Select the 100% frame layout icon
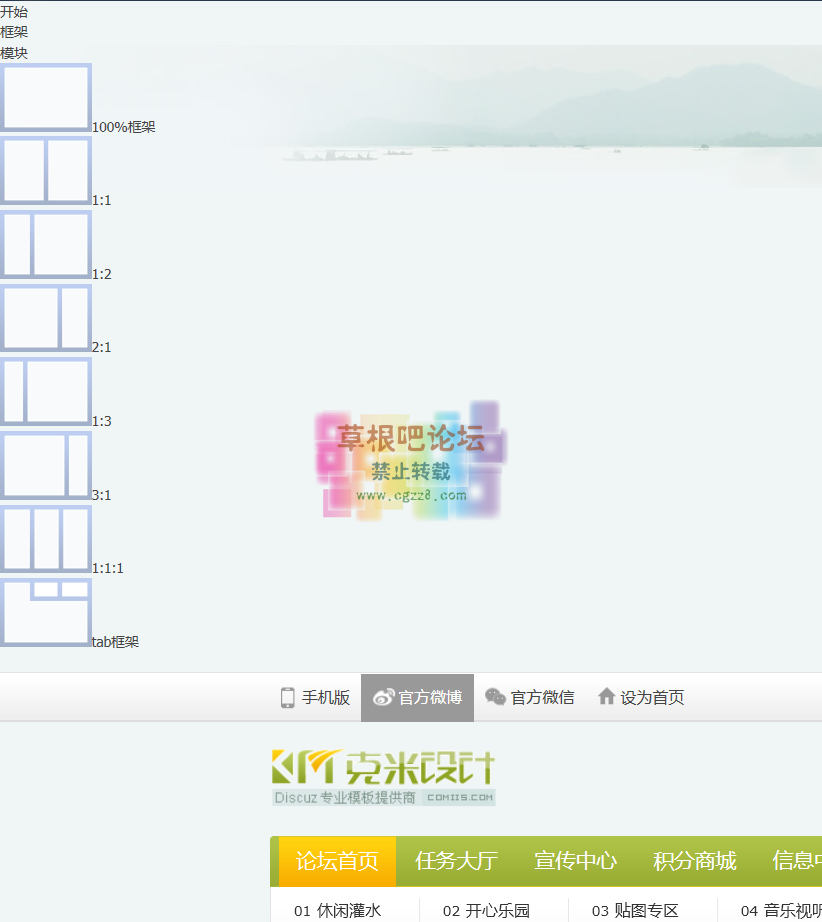Image resolution: width=822 pixels, height=922 pixels. [x=46, y=97]
